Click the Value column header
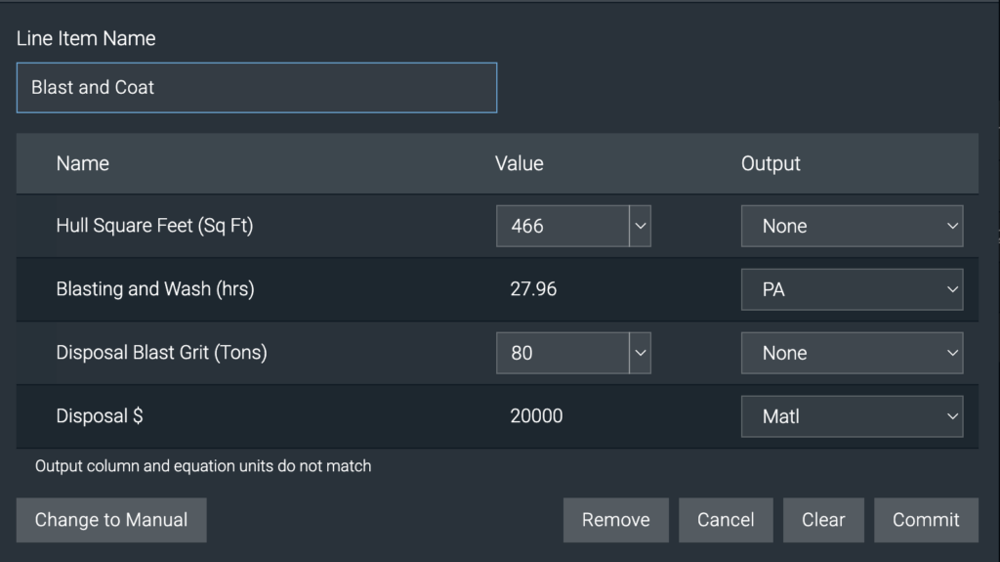The image size is (1000, 562). point(519,163)
